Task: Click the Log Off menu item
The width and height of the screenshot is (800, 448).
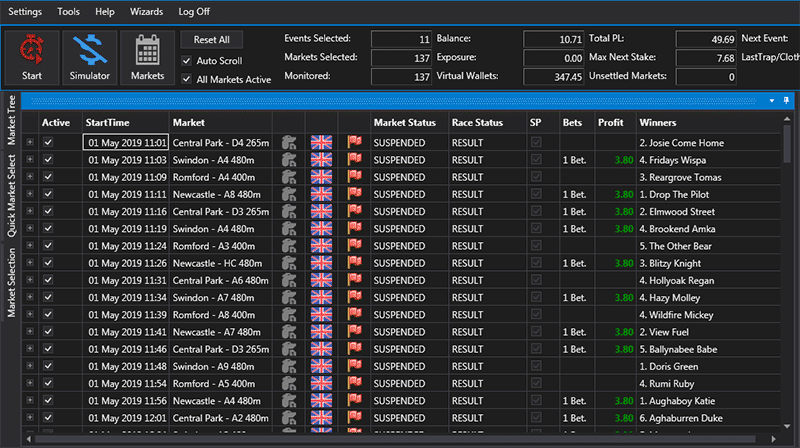Action: click(x=194, y=12)
